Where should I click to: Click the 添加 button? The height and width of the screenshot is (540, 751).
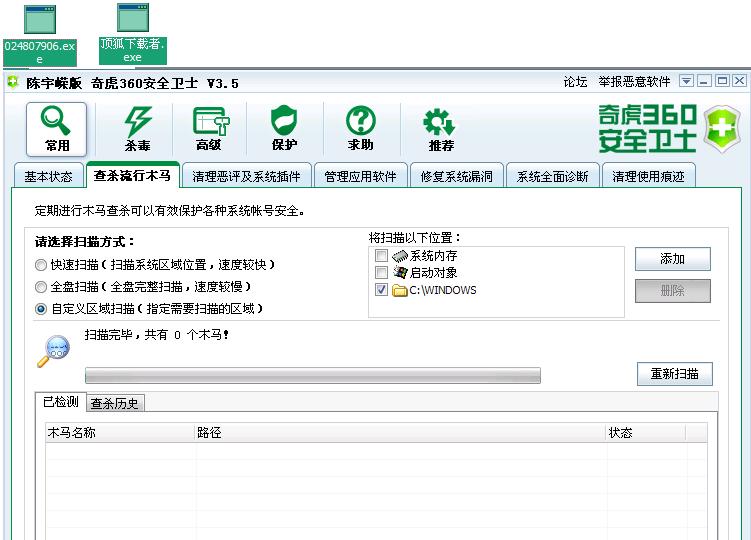(672, 259)
